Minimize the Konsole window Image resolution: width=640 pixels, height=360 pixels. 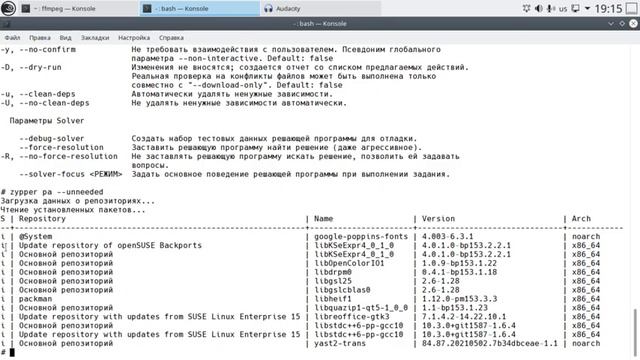(611, 24)
